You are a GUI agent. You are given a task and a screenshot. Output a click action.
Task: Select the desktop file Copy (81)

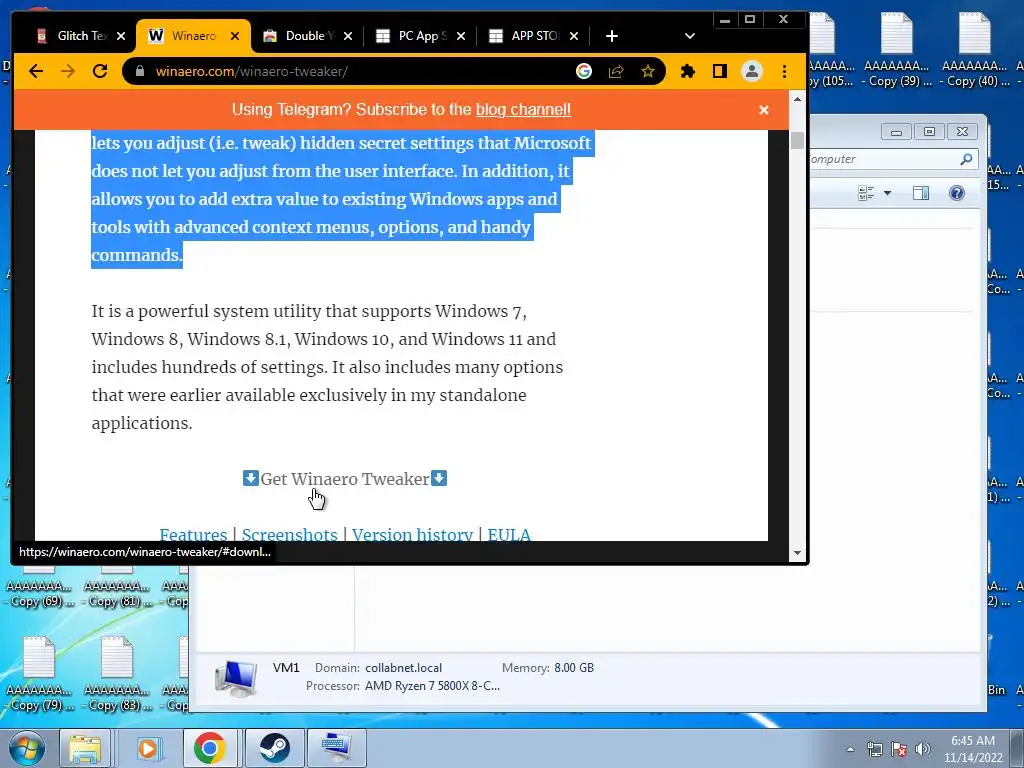click(117, 588)
